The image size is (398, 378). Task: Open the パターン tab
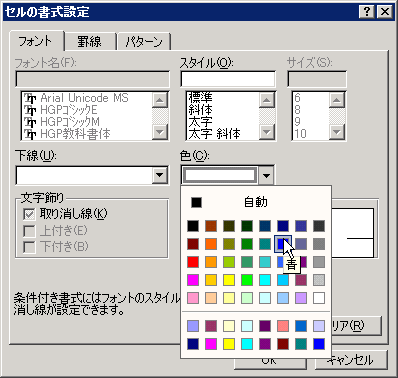[144, 42]
